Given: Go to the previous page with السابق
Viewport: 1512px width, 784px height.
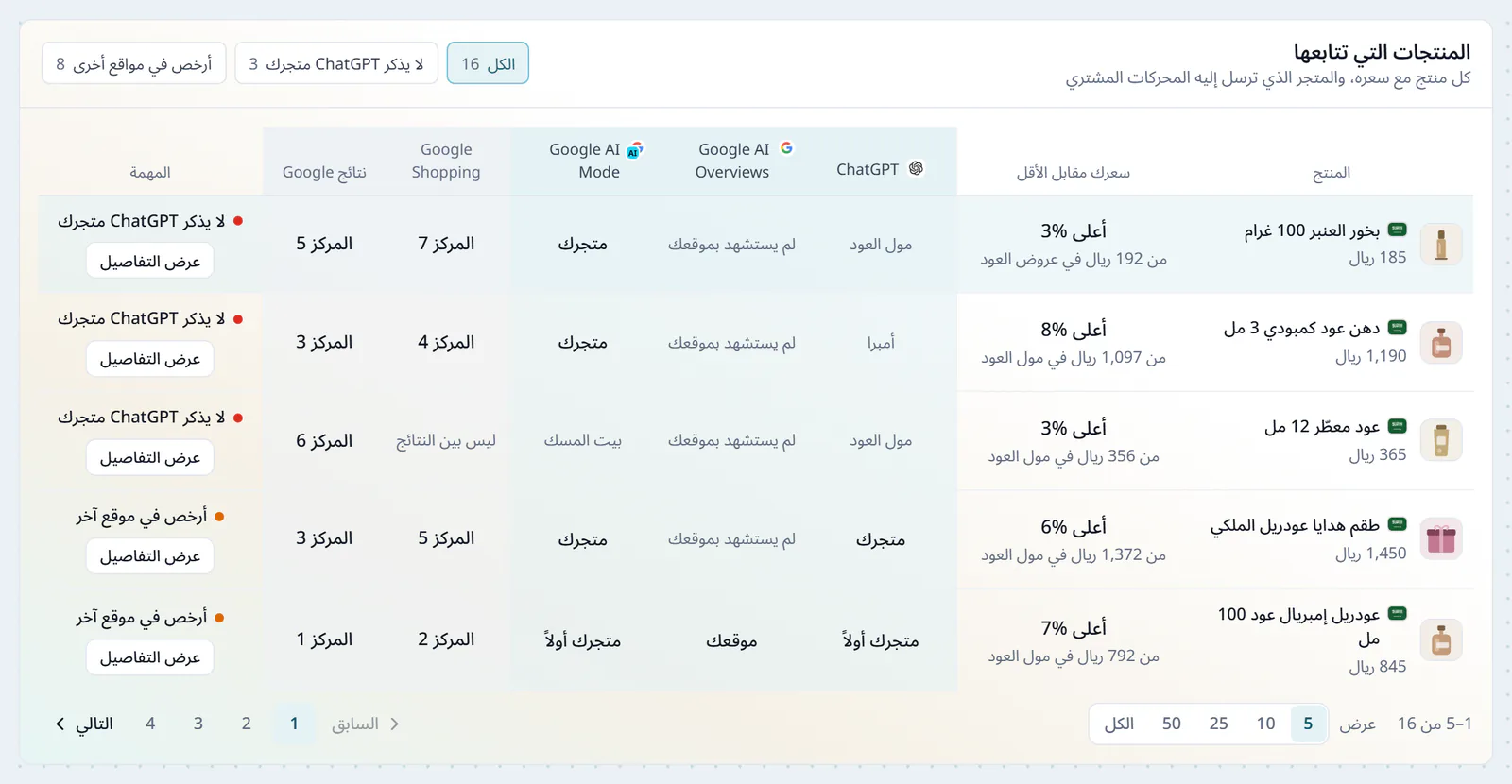Looking at the screenshot, I should 366,724.
